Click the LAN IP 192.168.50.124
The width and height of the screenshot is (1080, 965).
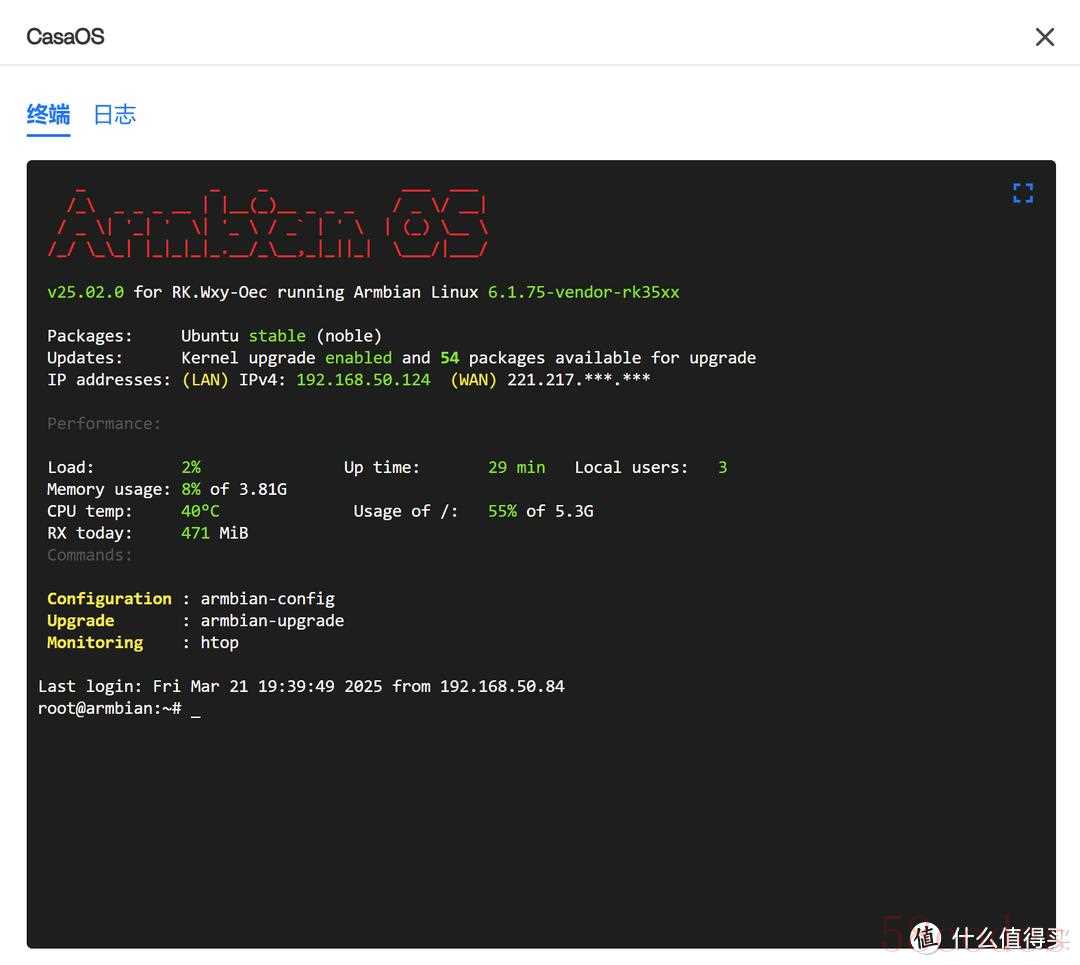pyautogui.click(x=363, y=380)
